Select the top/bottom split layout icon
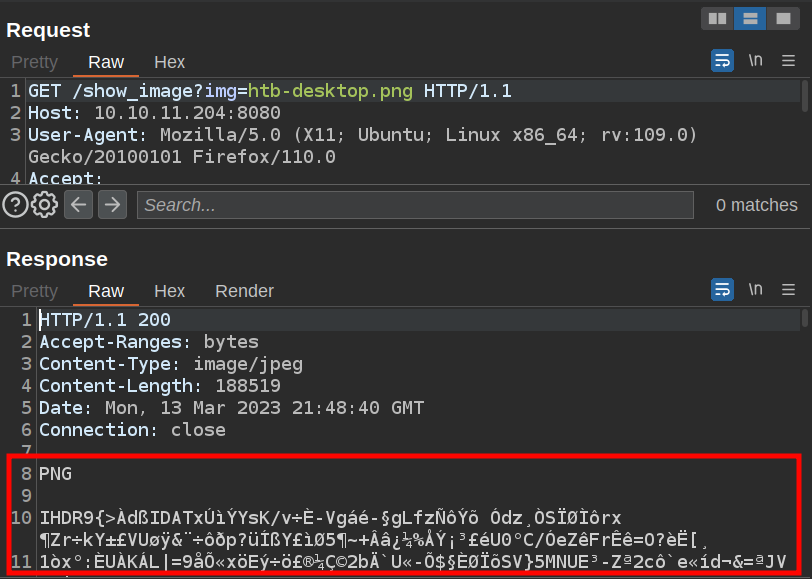 click(749, 18)
